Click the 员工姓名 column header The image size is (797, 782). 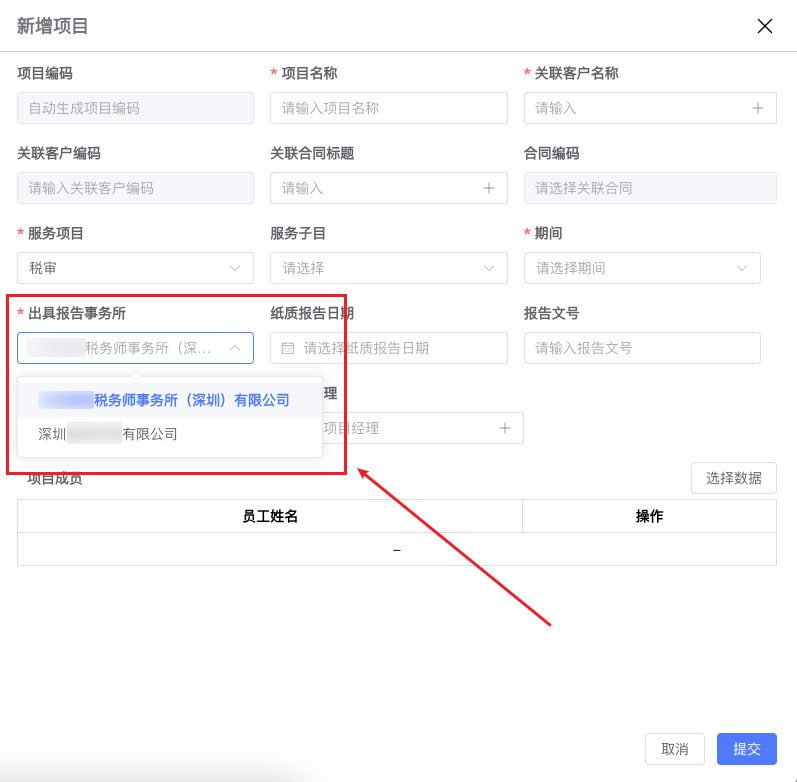pyautogui.click(x=270, y=516)
